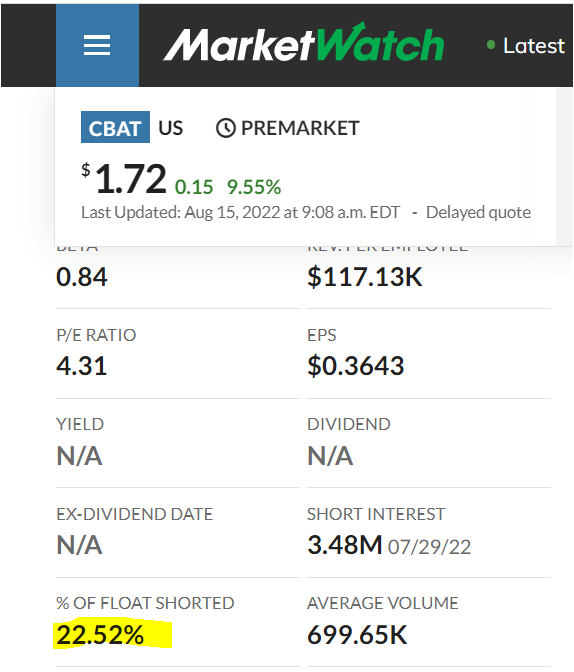
Task: Click the P/E Ratio 4.31 value
Action: click(x=81, y=366)
